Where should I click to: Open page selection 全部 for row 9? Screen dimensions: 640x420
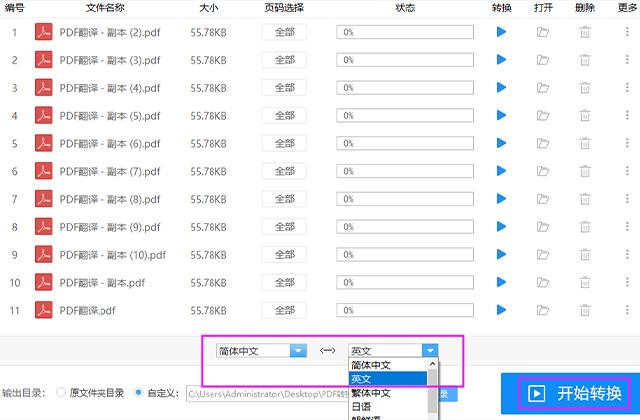point(284,254)
